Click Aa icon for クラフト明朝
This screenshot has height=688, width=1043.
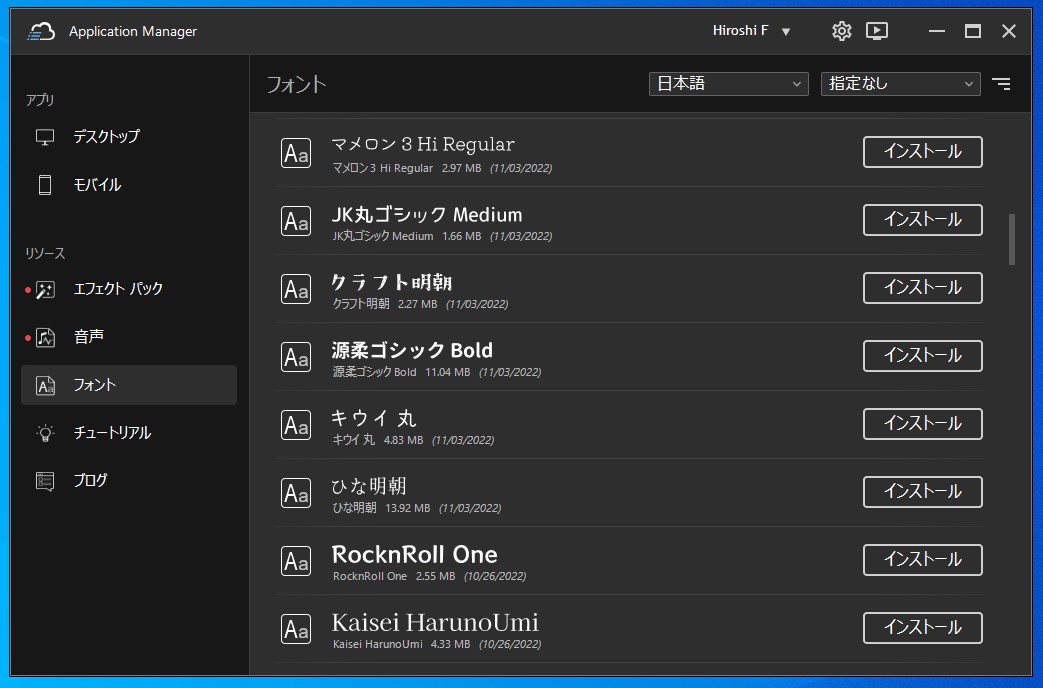pos(296,289)
